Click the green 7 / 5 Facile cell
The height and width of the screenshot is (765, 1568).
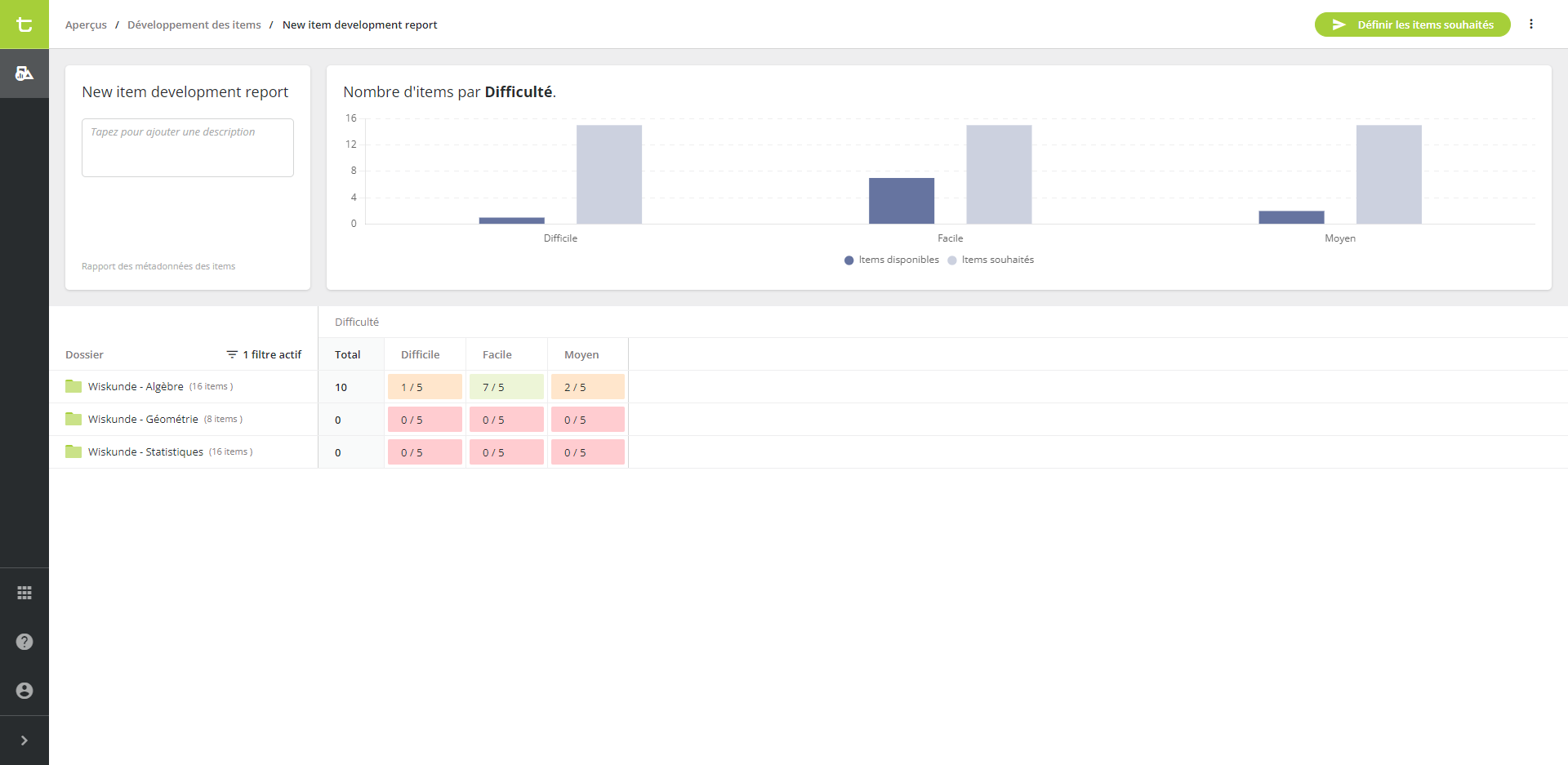point(506,387)
